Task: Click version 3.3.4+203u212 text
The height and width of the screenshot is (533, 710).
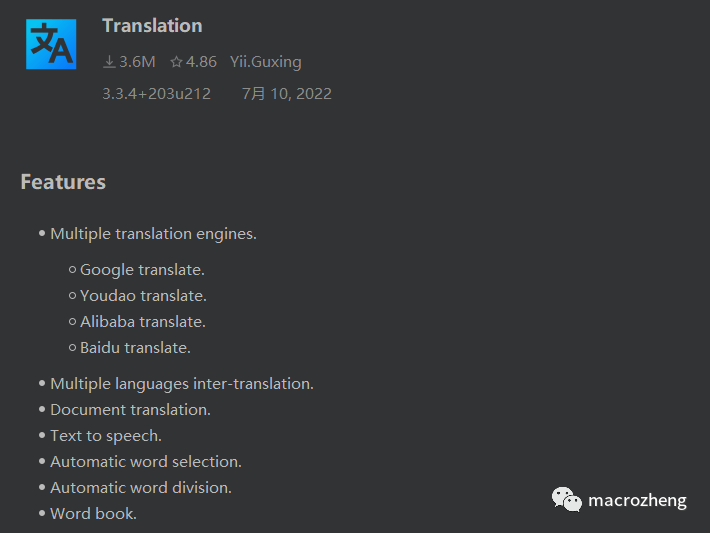Action: pos(156,94)
